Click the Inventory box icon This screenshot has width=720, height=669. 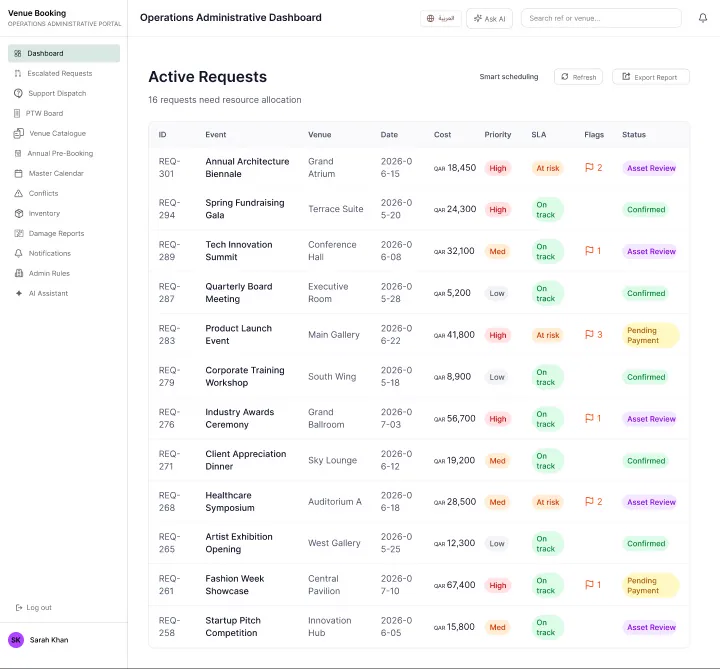pyautogui.click(x=19, y=214)
